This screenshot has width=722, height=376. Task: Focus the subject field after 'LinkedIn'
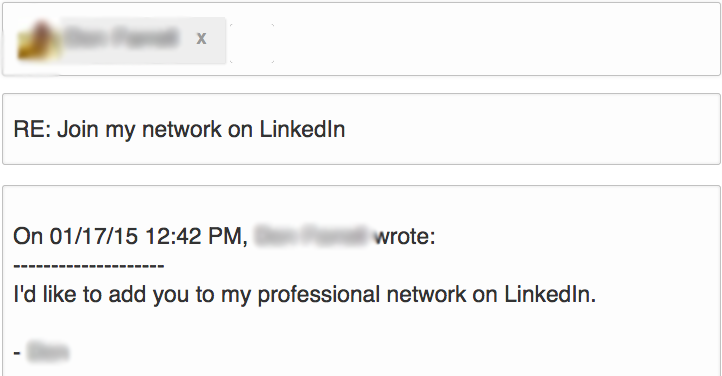tap(530, 129)
